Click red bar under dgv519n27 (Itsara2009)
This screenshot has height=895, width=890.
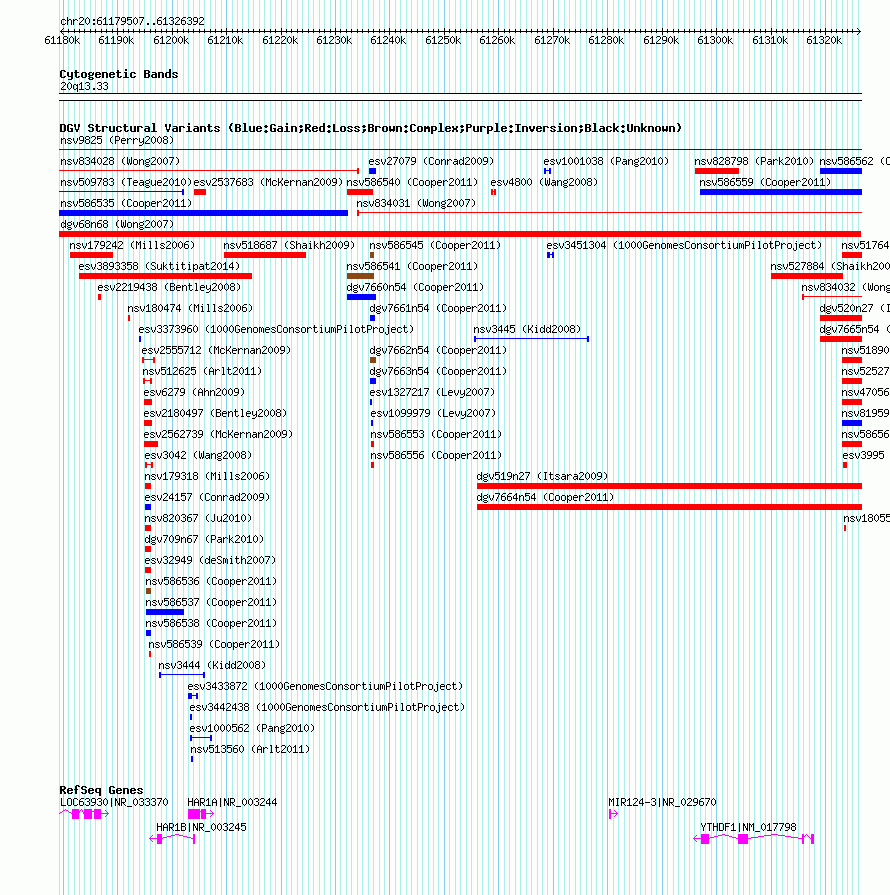[x=669, y=486]
